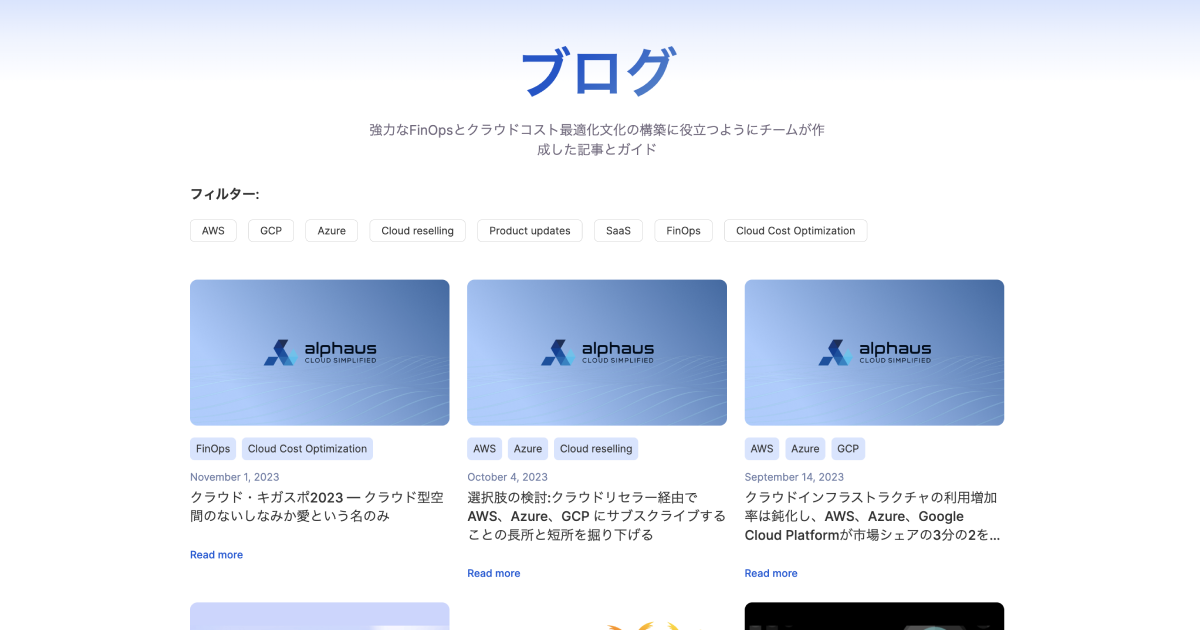Click the October 4, 2023 date text

pyautogui.click(x=508, y=477)
